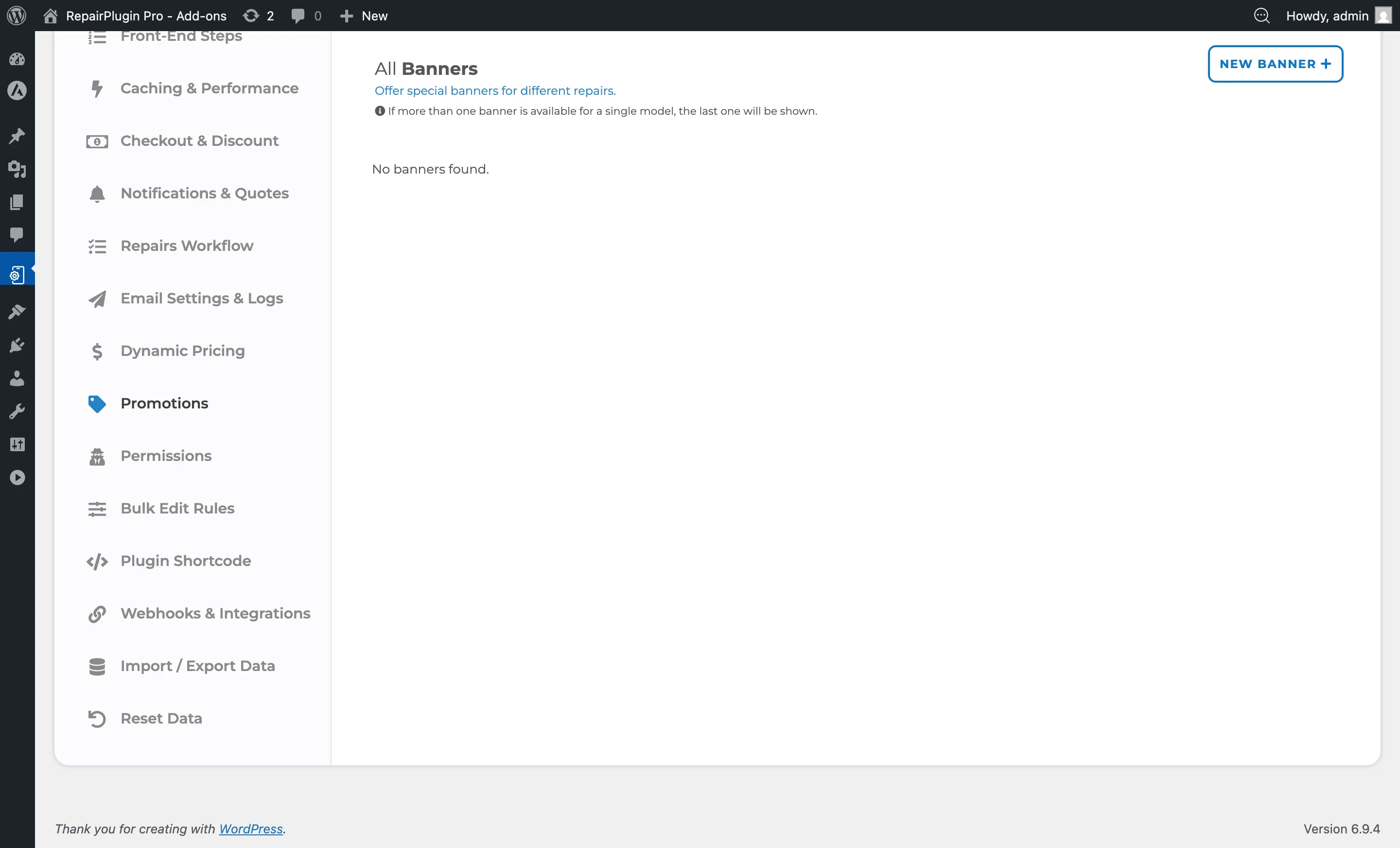Open the Pages icon in sidebar
This screenshot has height=848, width=1400.
pos(17,202)
